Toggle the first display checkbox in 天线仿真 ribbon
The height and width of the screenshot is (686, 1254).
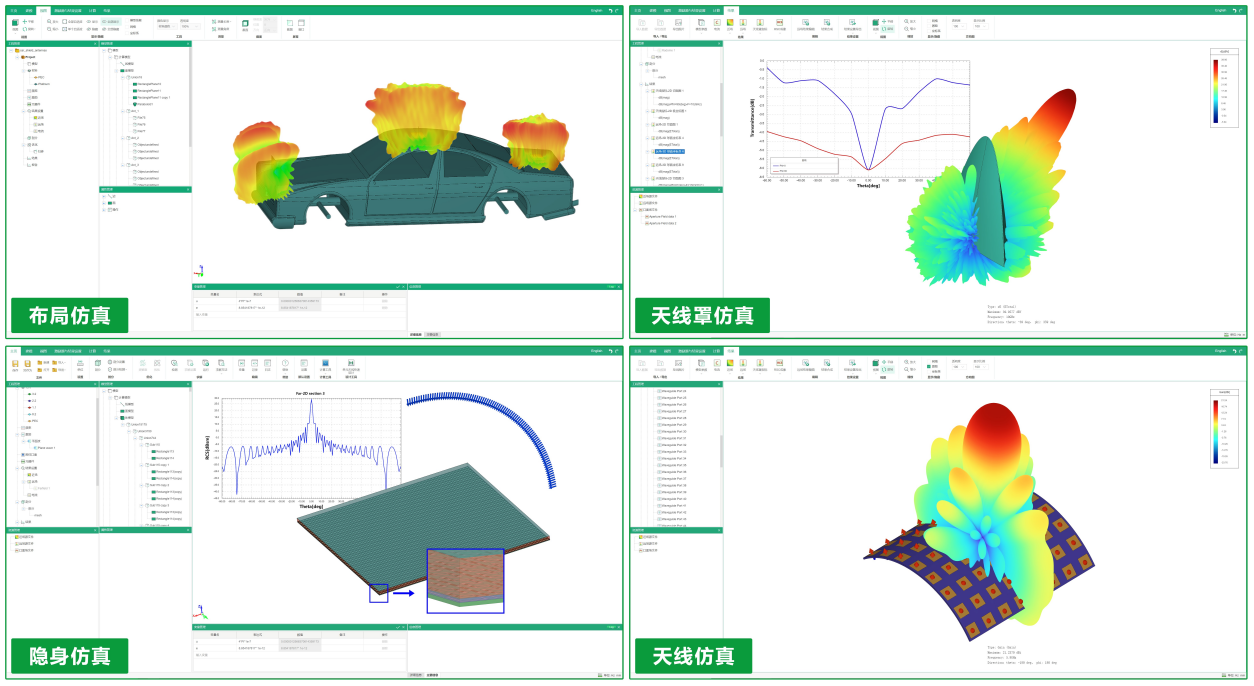point(929,360)
